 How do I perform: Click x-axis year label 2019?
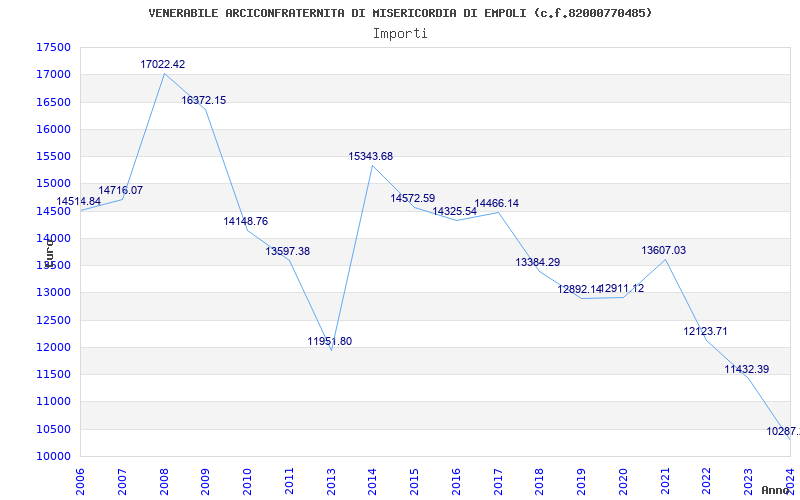(582, 481)
